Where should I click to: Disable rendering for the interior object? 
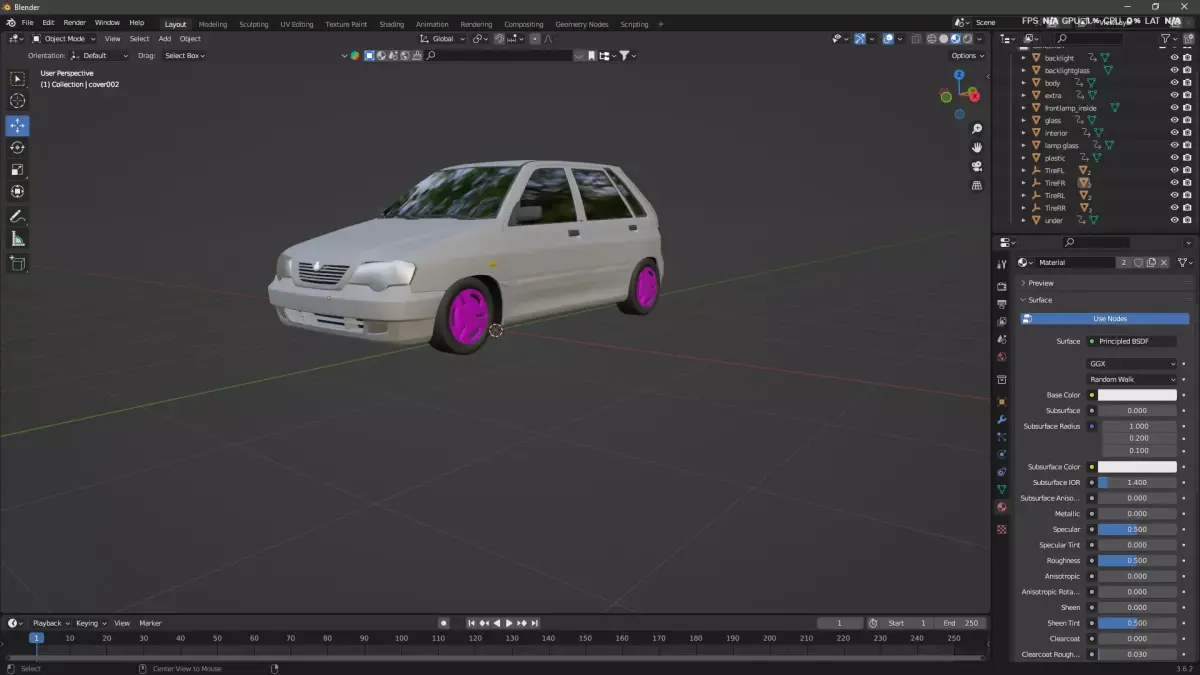[x=1187, y=133]
